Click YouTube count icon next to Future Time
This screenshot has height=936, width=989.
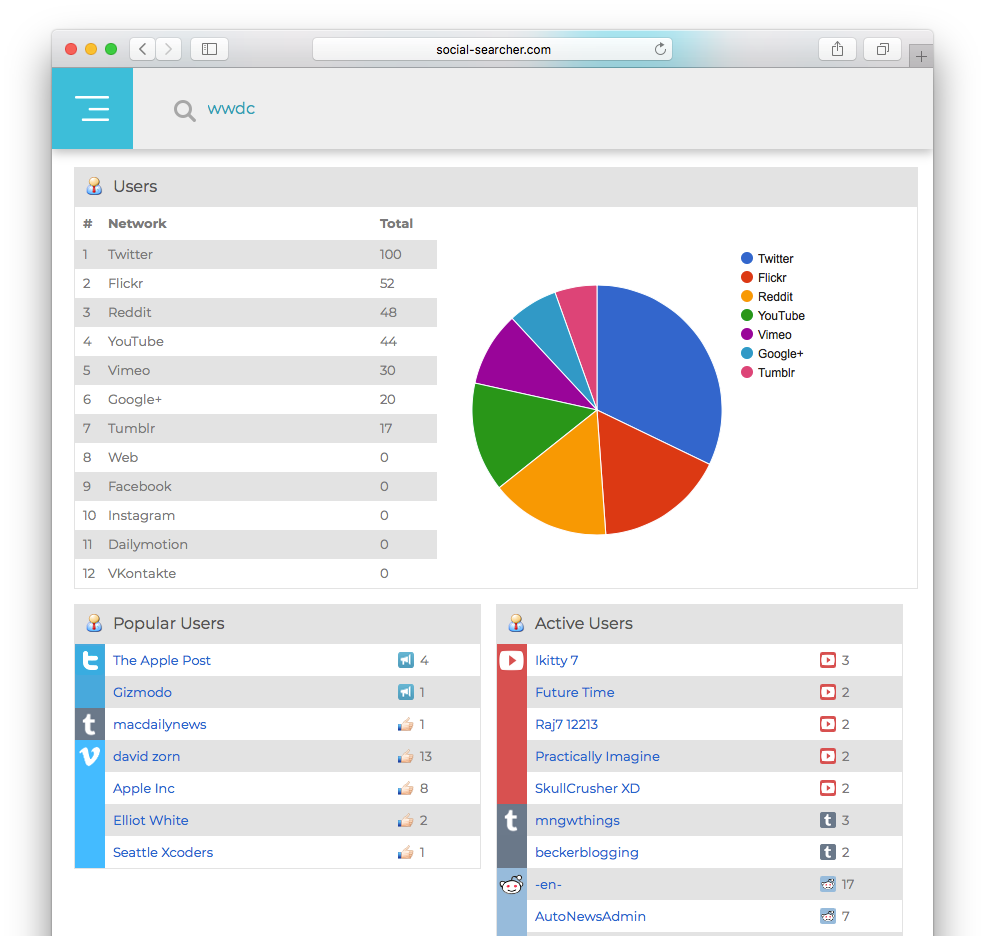pos(828,692)
